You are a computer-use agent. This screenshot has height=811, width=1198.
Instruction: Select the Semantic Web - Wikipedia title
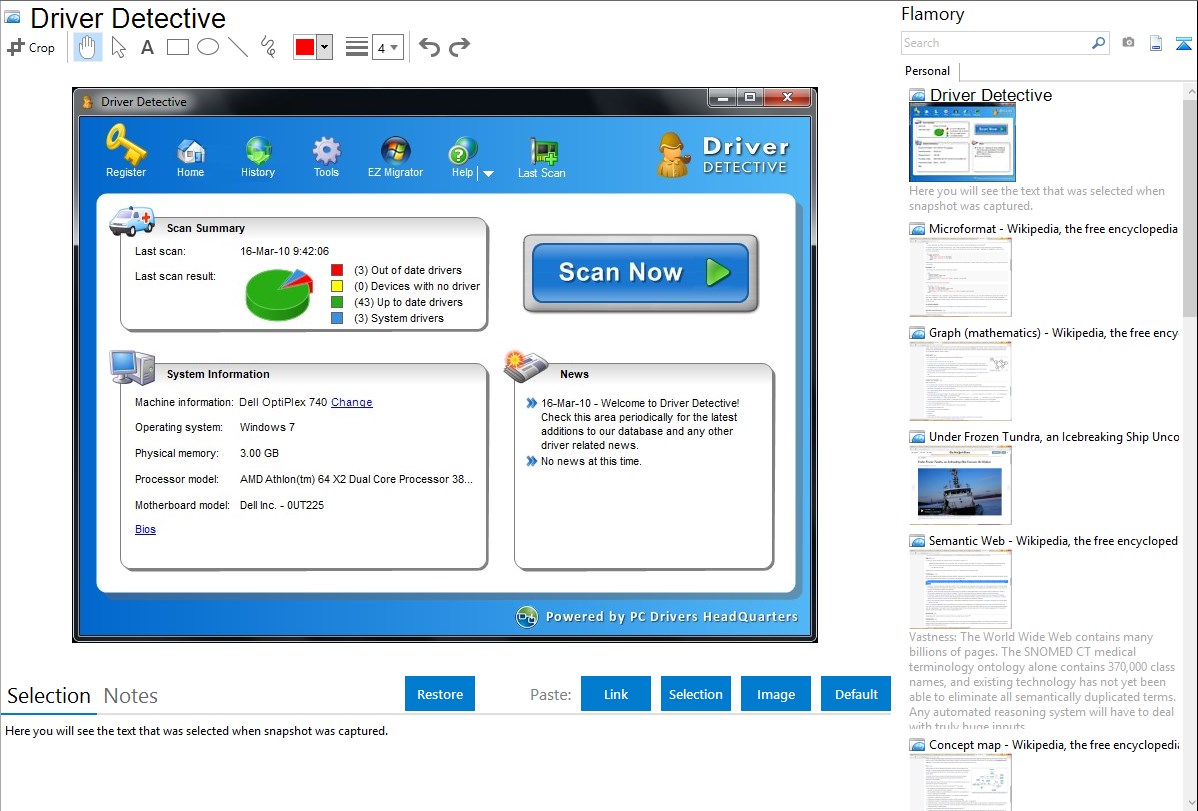click(x=1053, y=540)
